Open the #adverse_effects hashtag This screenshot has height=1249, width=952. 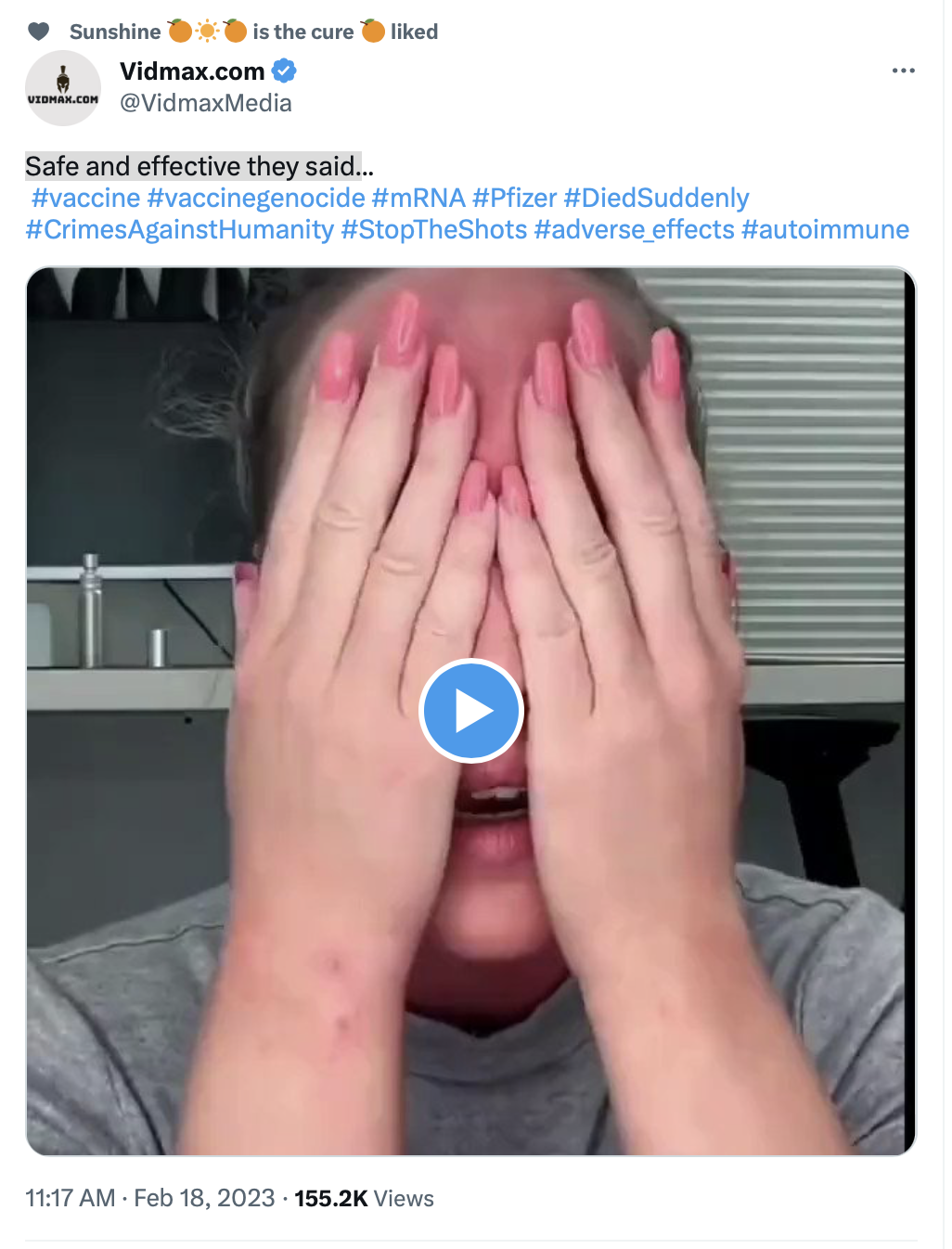pyautogui.click(x=635, y=229)
